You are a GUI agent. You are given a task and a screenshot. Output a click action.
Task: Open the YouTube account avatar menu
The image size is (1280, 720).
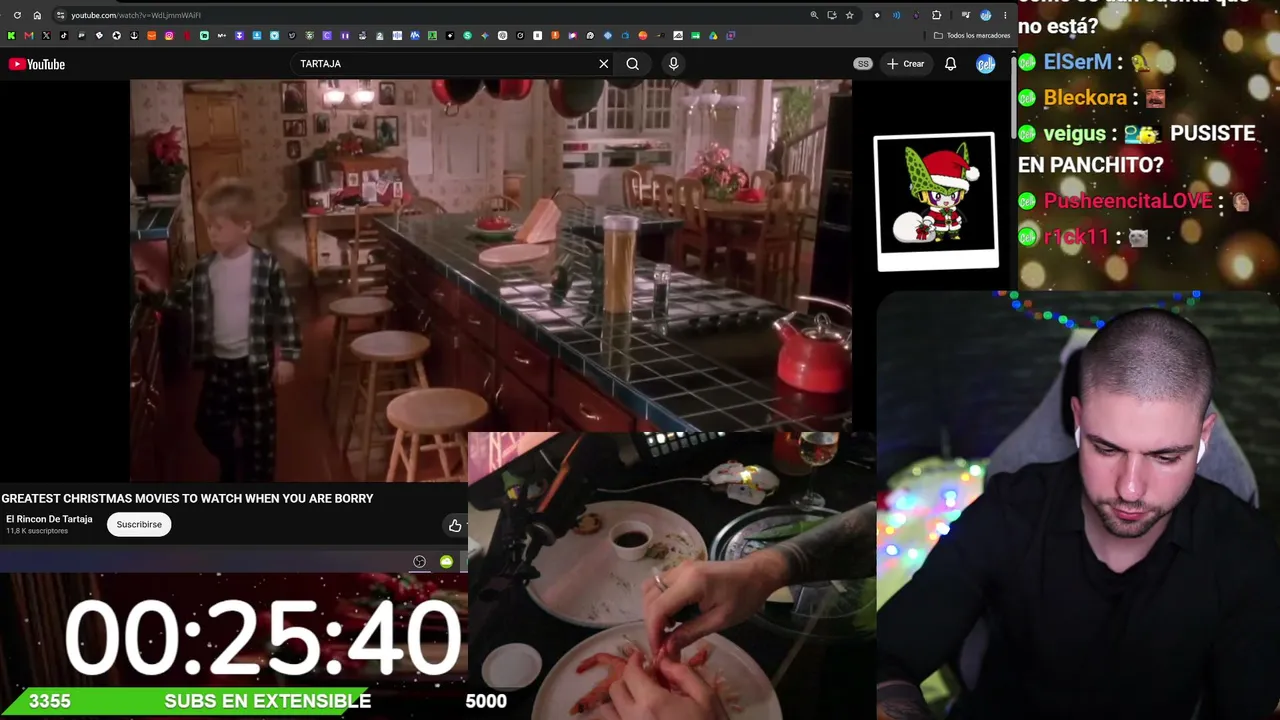pyautogui.click(x=986, y=64)
